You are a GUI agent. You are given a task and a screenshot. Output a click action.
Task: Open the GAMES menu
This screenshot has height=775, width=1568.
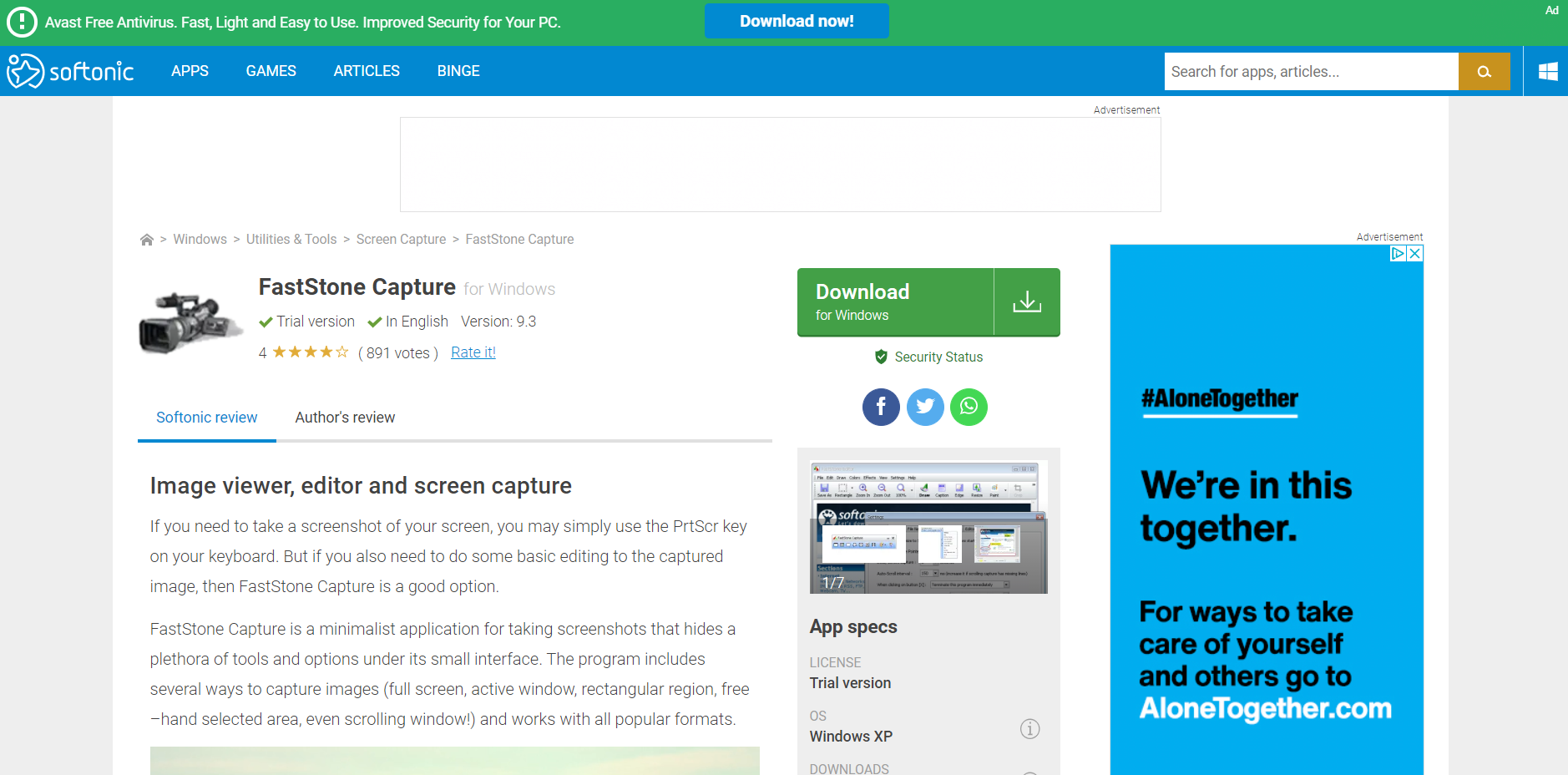(x=271, y=71)
